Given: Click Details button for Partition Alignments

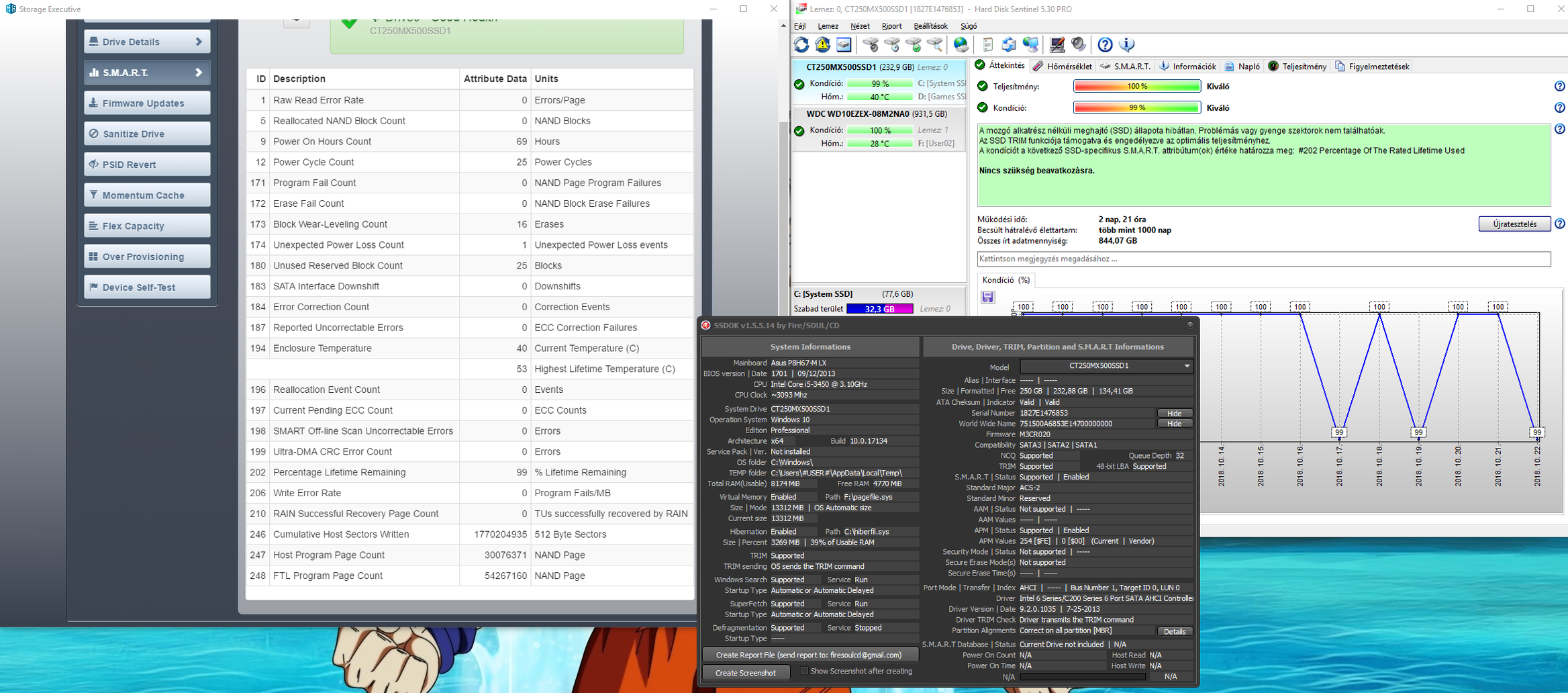Looking at the screenshot, I should 1174,631.
